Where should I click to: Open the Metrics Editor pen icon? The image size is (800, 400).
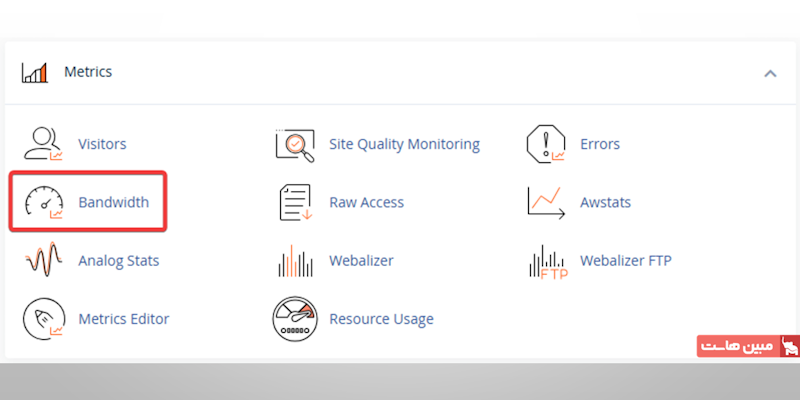pyautogui.click(x=44, y=319)
